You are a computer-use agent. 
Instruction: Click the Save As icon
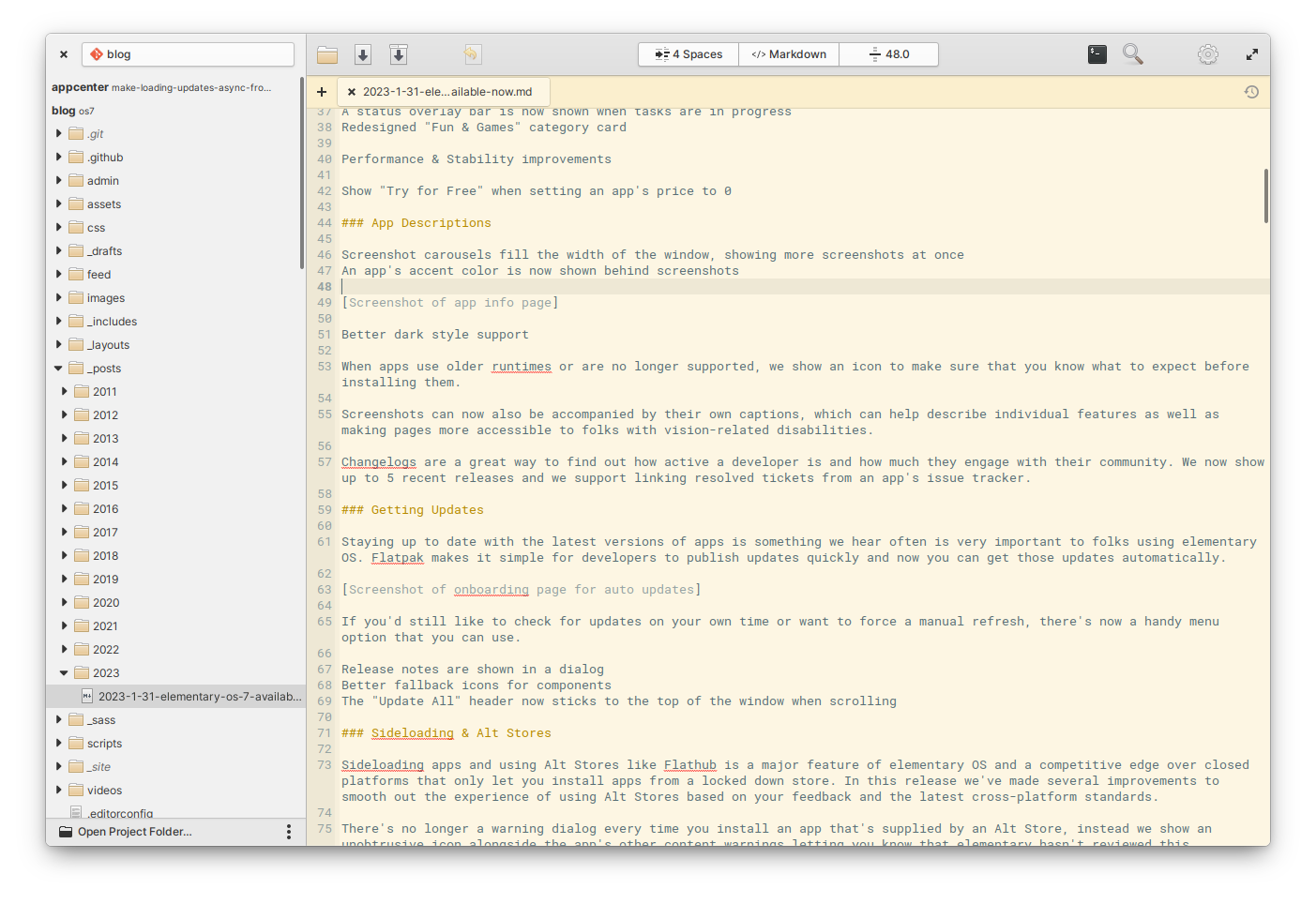point(399,54)
